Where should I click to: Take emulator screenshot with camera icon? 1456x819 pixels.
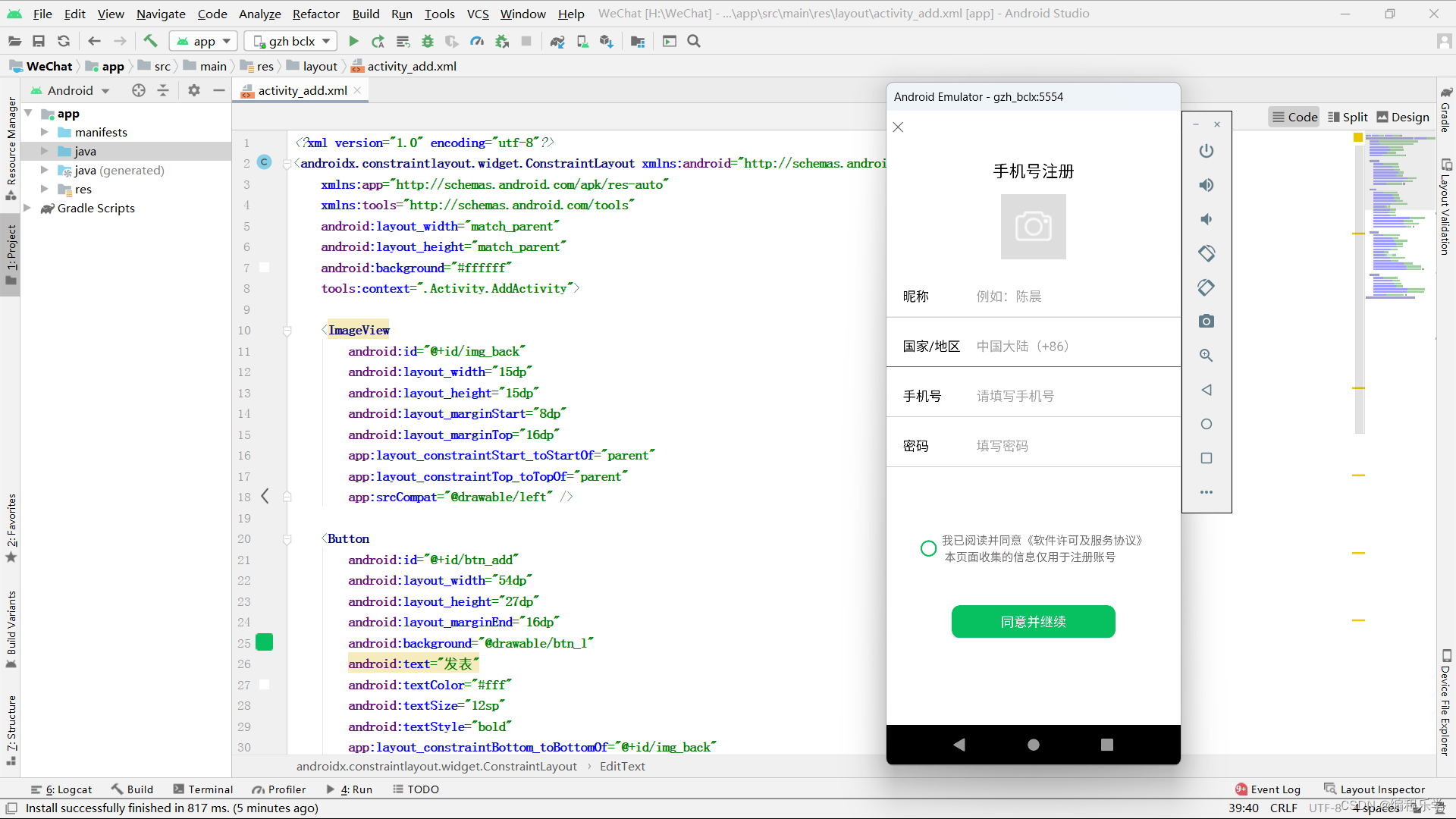coord(1206,322)
